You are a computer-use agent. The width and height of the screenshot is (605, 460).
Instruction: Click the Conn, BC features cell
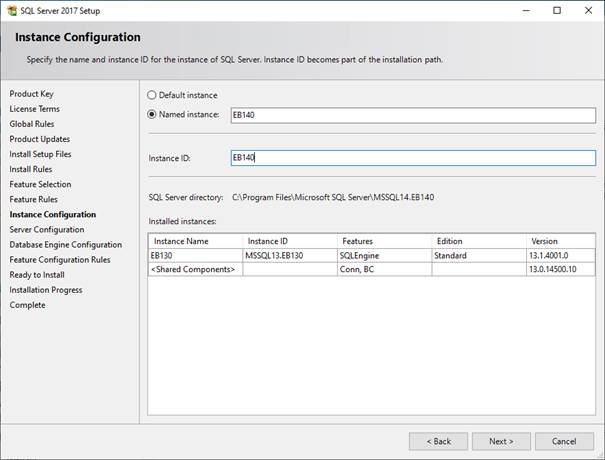point(385,269)
